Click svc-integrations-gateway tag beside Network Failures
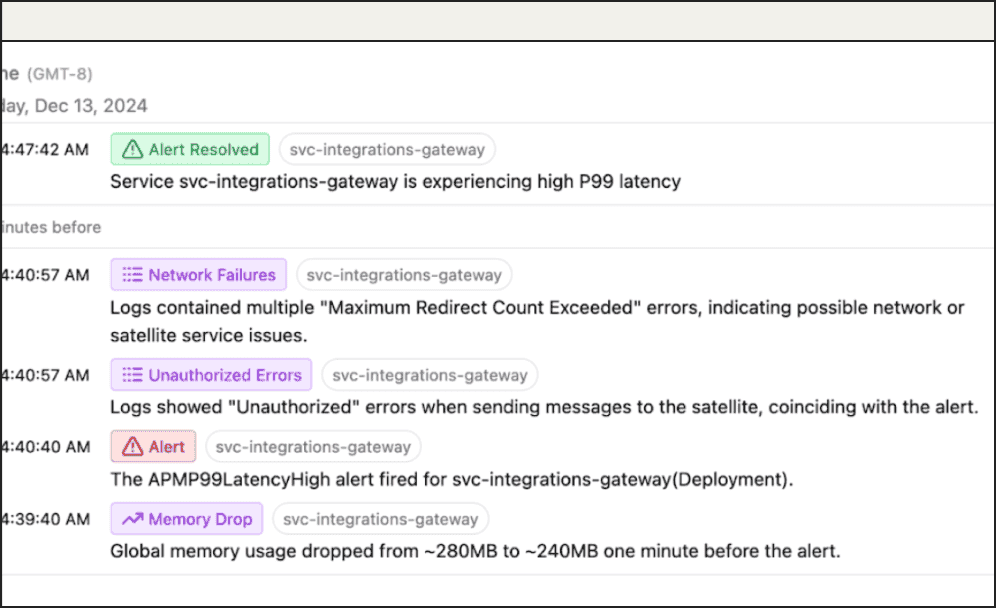Image resolution: width=996 pixels, height=608 pixels. pos(404,275)
